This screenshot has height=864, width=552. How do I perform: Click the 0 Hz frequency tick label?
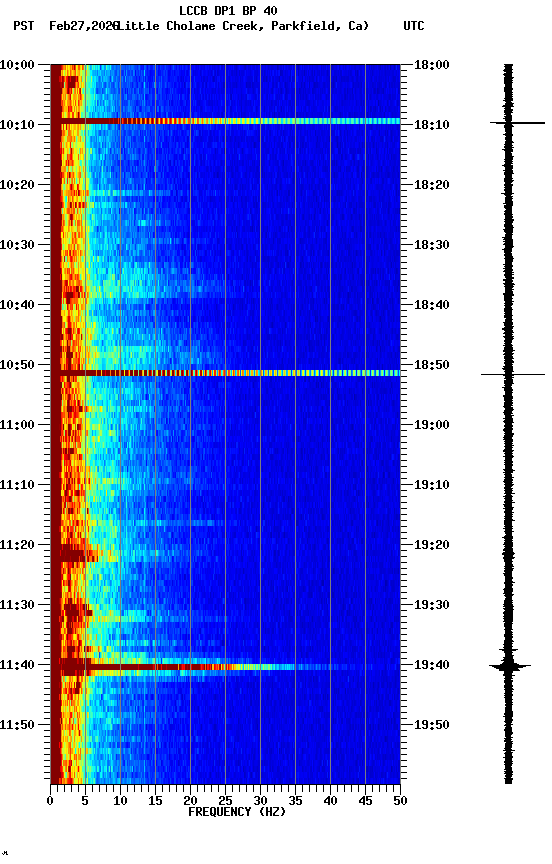[50, 801]
